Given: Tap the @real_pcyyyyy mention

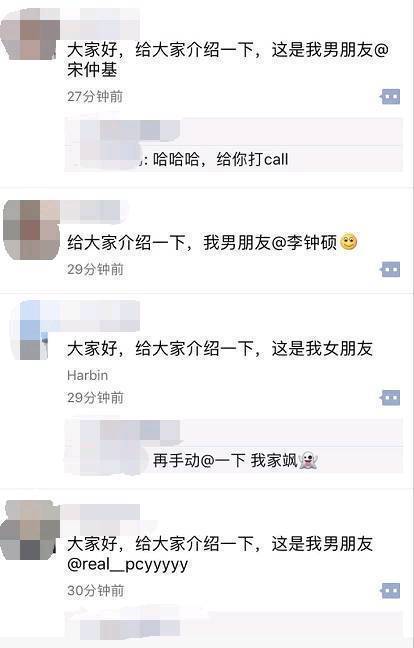Looking at the screenshot, I should (x=128, y=565).
